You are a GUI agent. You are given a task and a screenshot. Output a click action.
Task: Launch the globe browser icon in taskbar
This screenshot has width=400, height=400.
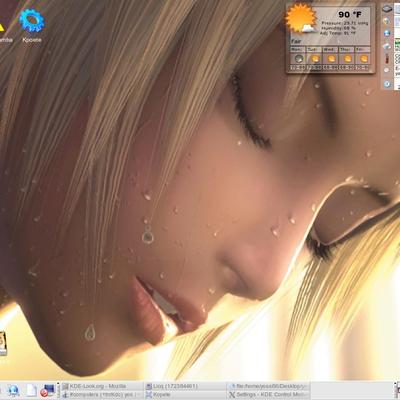pyautogui.click(x=14, y=390)
